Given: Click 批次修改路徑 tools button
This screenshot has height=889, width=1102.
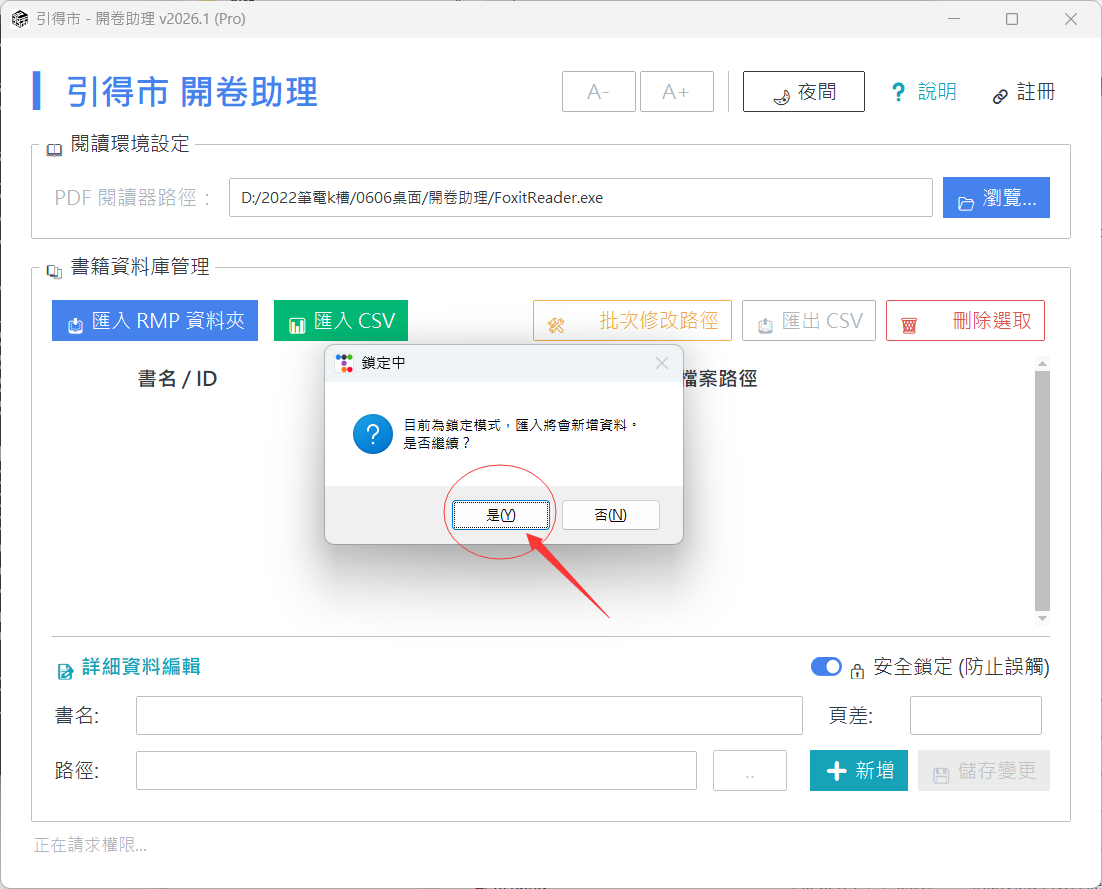Looking at the screenshot, I should [632, 321].
